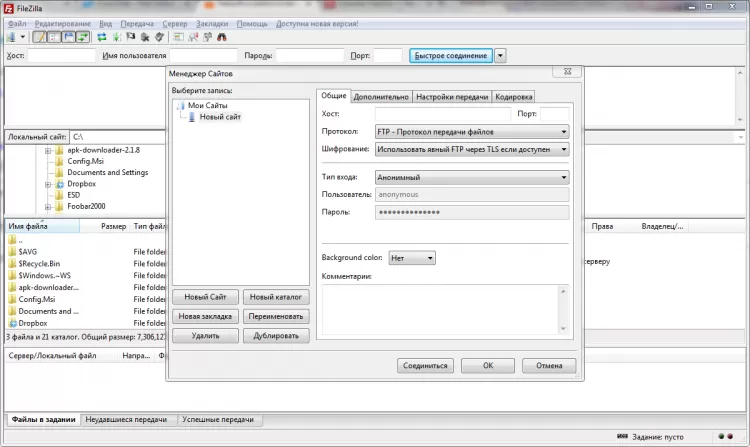Switch to the Кодировка tab
750x447 pixels.
click(513, 97)
